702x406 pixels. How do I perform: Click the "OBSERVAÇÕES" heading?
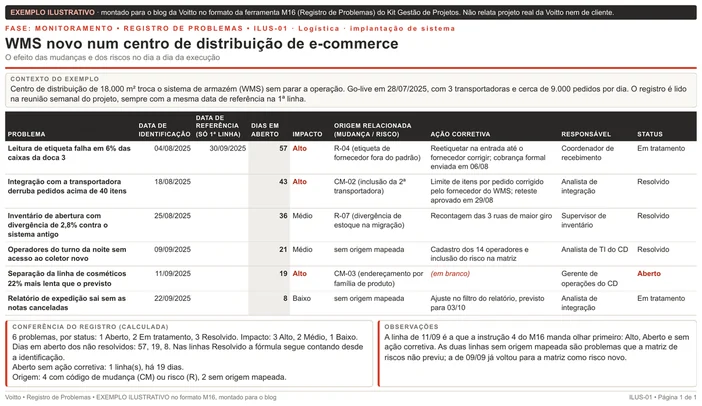click(x=411, y=327)
